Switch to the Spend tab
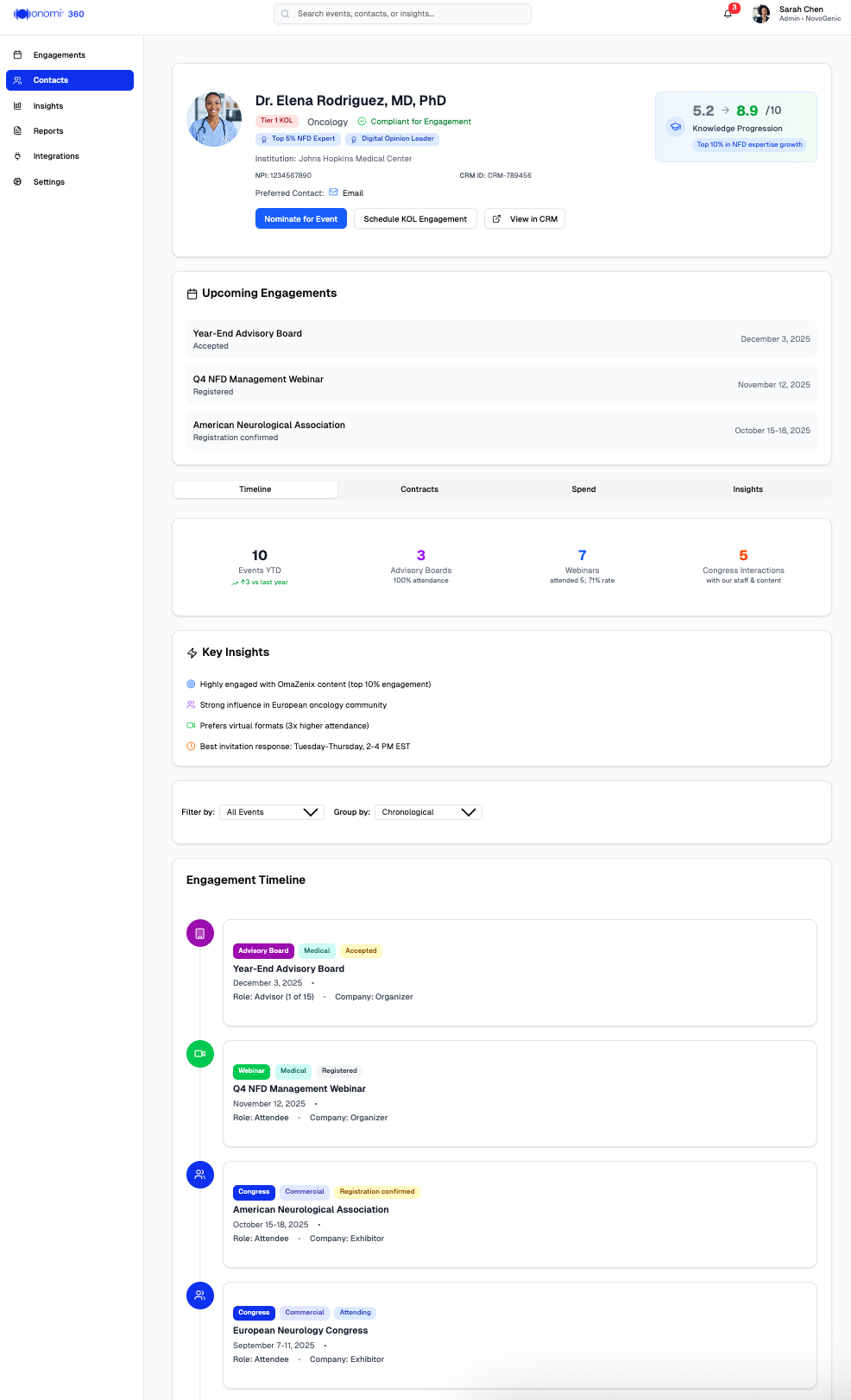Viewport: 851px width, 1400px height. coord(583,489)
